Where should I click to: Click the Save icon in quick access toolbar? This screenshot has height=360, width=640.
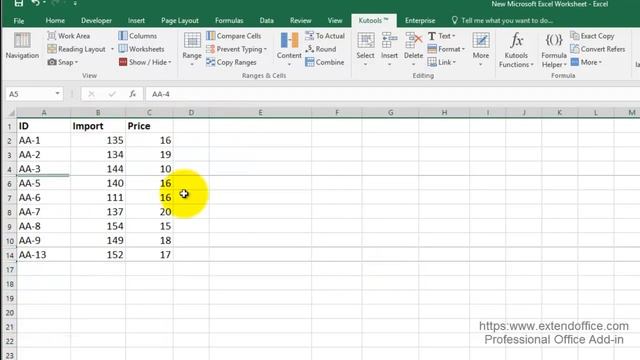18,3
